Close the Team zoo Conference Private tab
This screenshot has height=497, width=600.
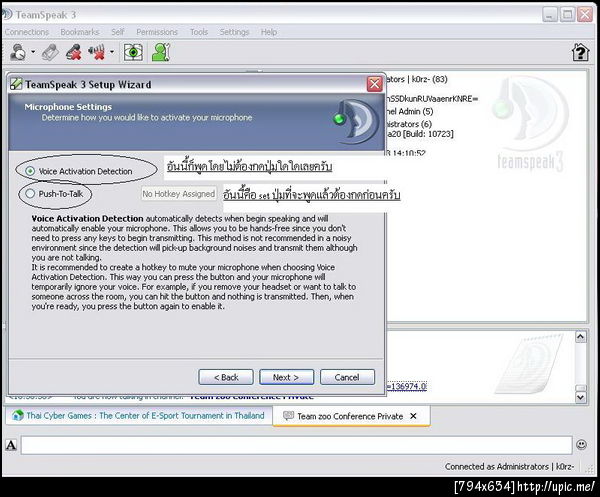[413, 416]
